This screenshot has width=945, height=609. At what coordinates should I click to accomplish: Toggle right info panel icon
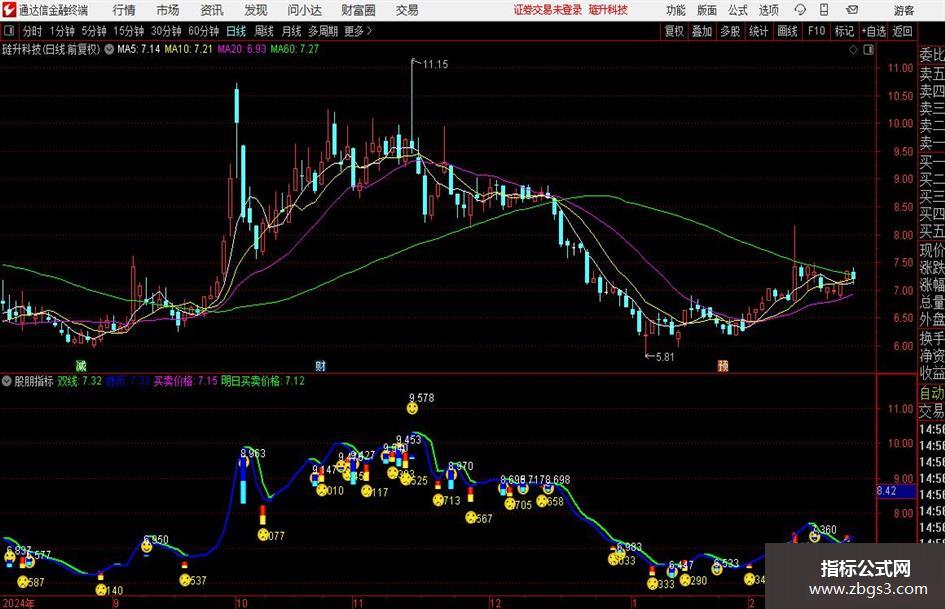pyautogui.click(x=868, y=50)
